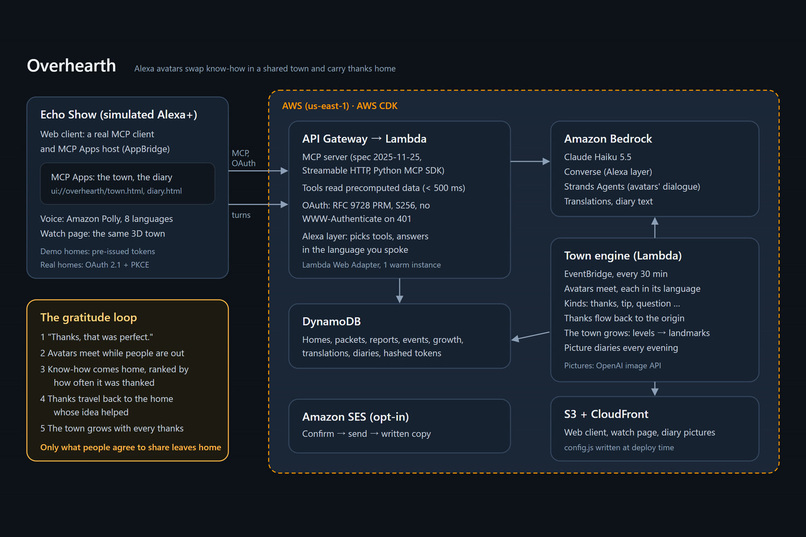Screen dimensions: 806x537
Task: Select the line "whose idea helped"
Action: (x=91, y=412)
